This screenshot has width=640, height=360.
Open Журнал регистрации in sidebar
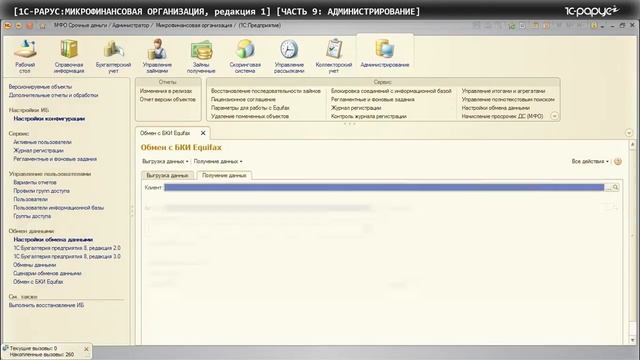[x=38, y=151]
